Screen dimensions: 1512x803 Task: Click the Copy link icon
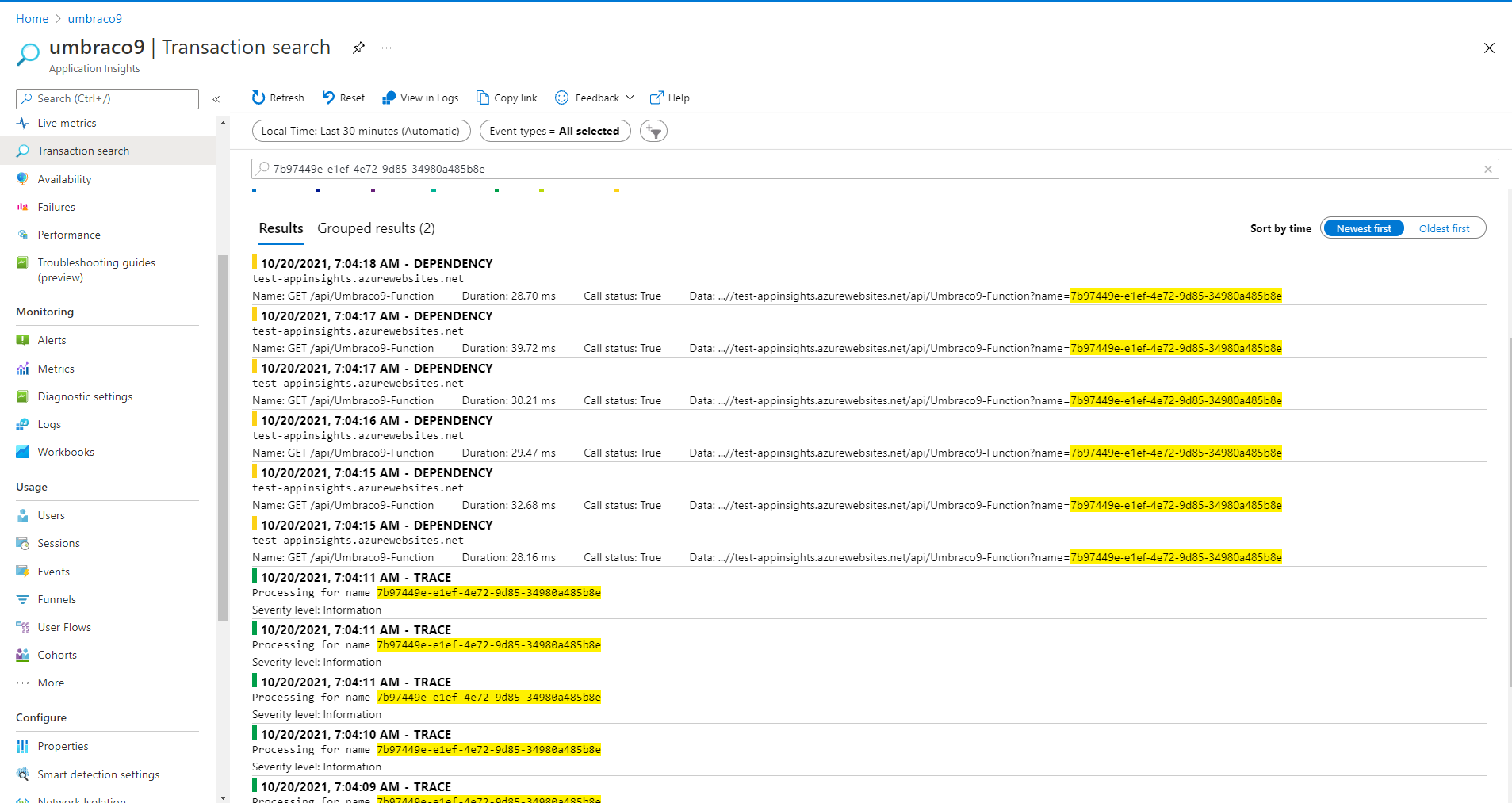[x=482, y=98]
